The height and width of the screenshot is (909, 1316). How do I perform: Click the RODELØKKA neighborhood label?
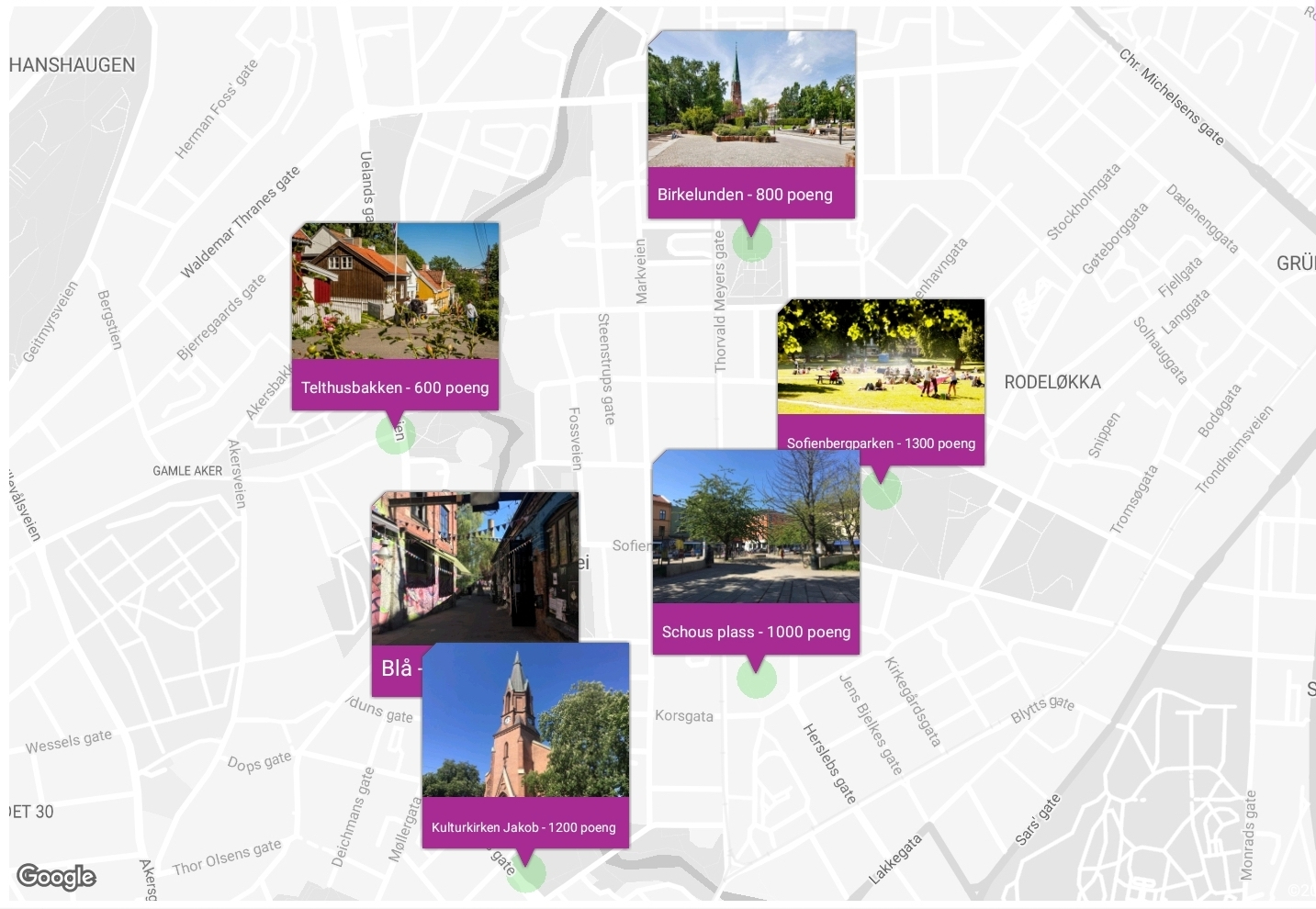[x=1052, y=383]
